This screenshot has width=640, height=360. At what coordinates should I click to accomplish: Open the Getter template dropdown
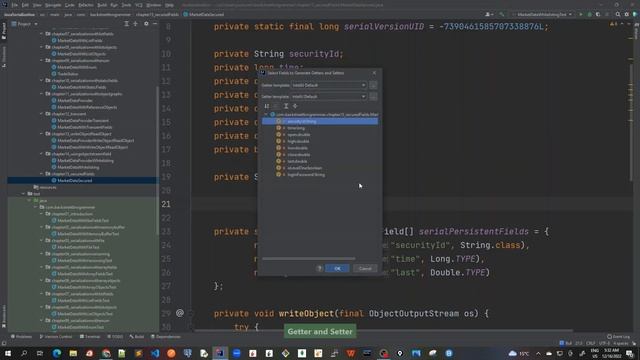[x=329, y=85]
